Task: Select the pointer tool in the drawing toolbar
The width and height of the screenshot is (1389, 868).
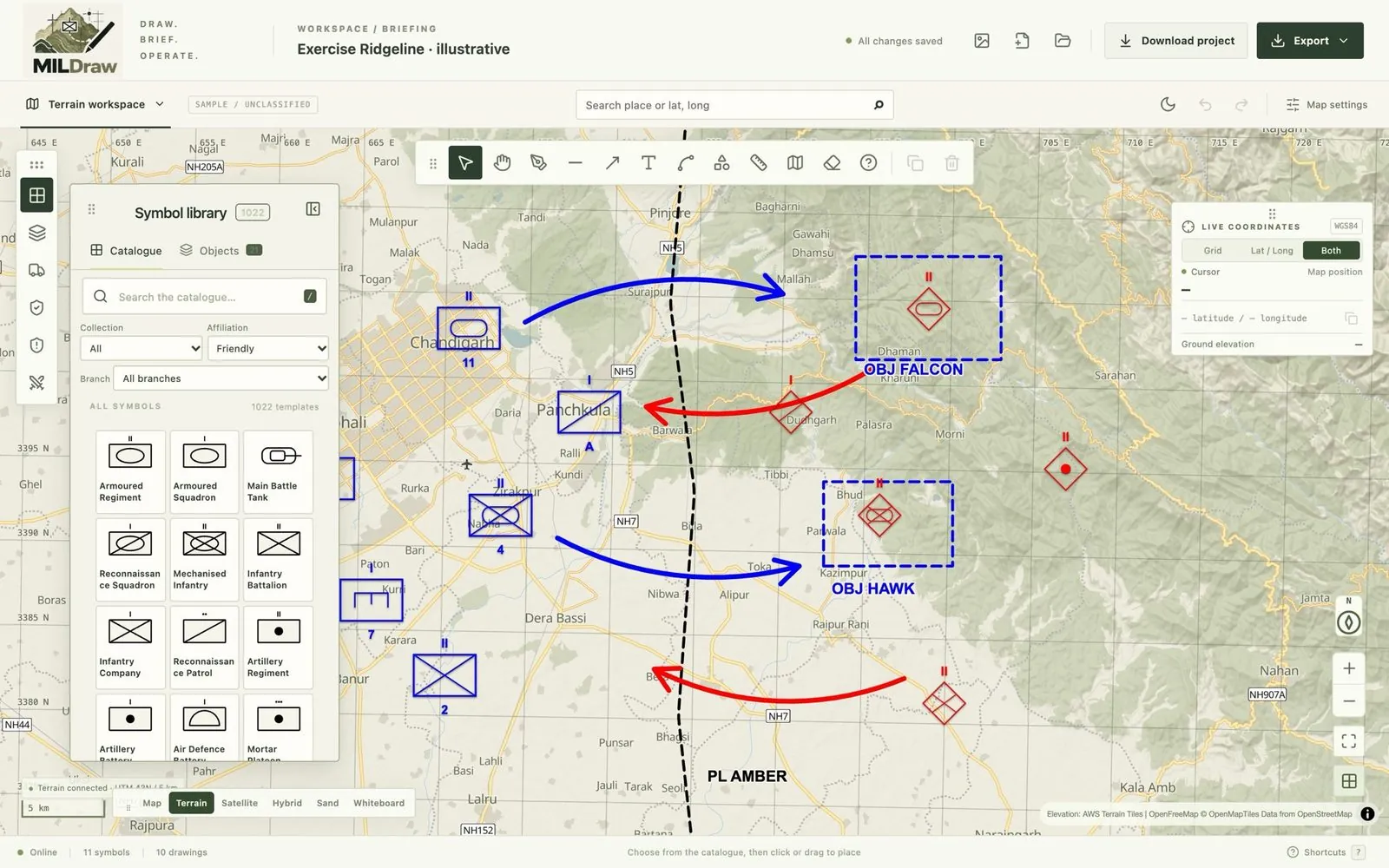Action: [465, 163]
